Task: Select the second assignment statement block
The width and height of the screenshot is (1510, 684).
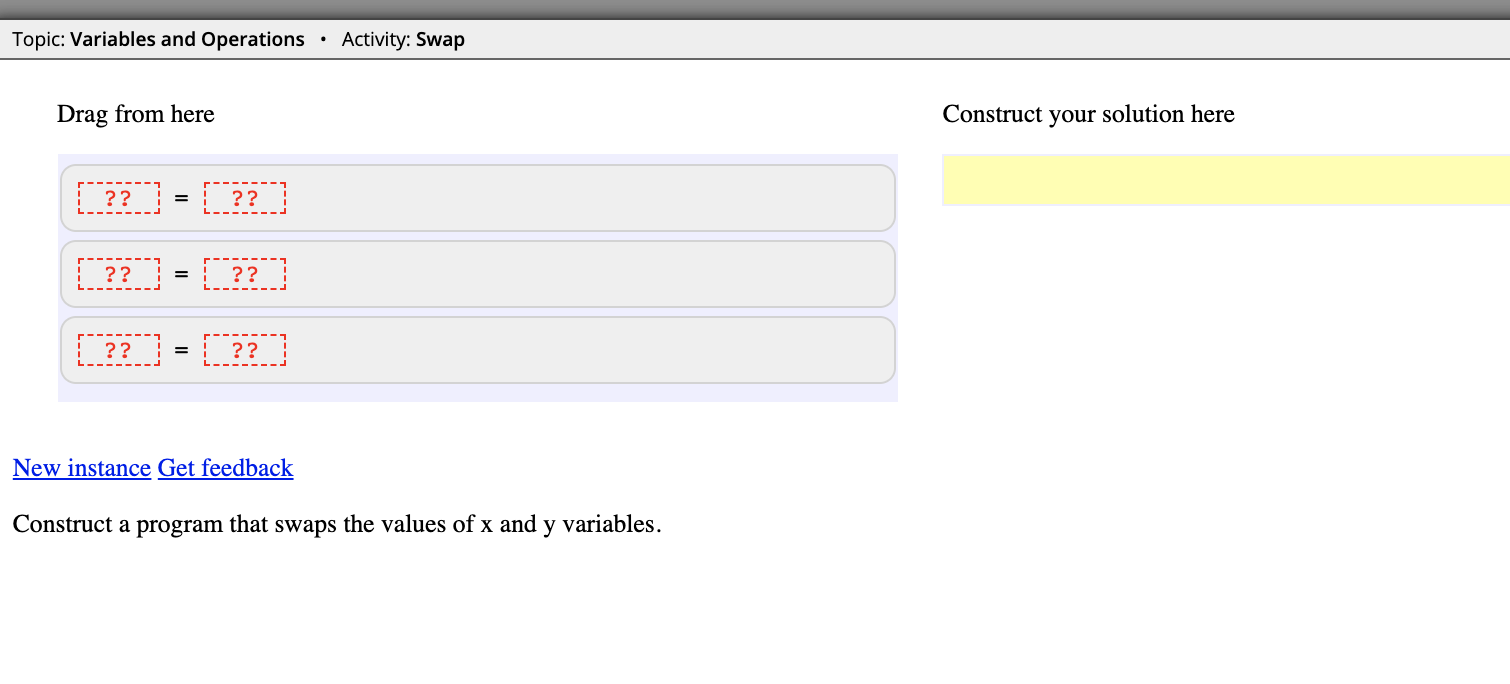Action: point(600,273)
